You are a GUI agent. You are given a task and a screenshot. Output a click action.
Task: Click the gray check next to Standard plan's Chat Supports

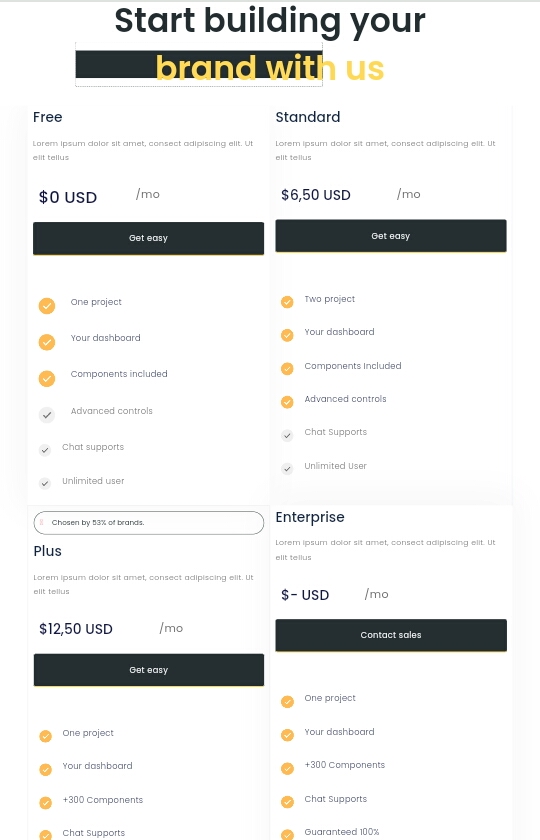[287, 435]
